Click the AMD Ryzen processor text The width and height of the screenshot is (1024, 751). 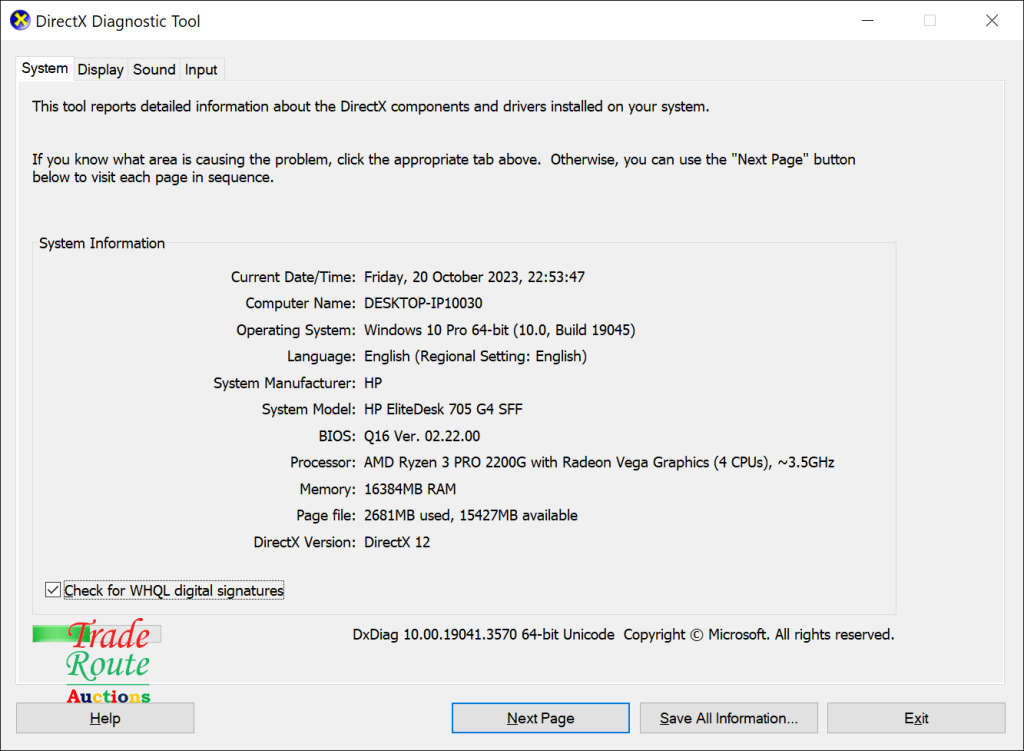pyautogui.click(x=598, y=463)
